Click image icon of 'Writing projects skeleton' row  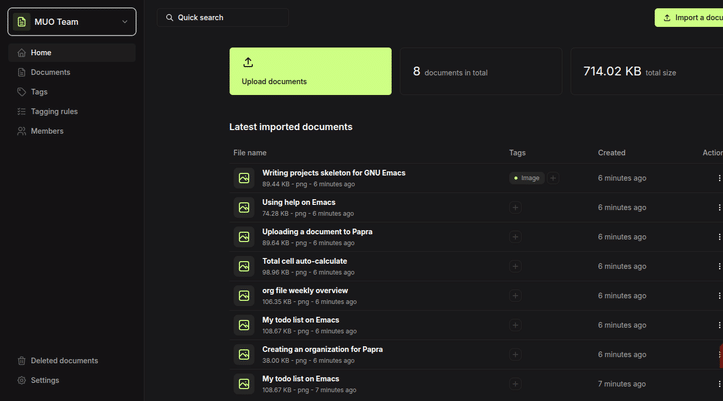(x=244, y=178)
